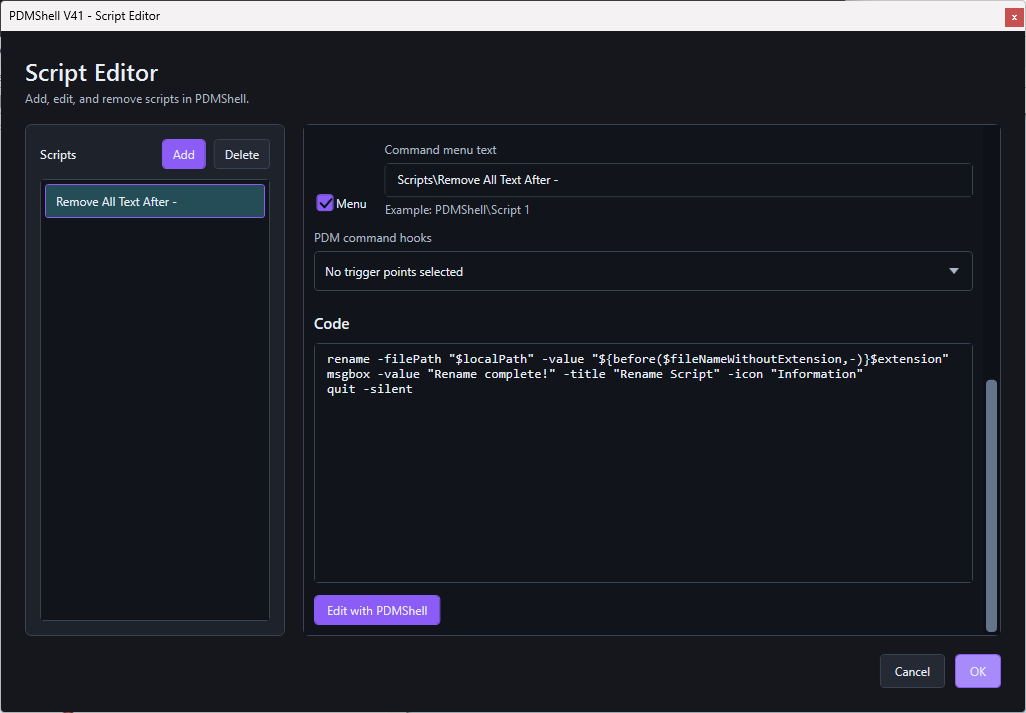Edit the Command menu text field
The image size is (1026, 713).
pyautogui.click(x=679, y=180)
